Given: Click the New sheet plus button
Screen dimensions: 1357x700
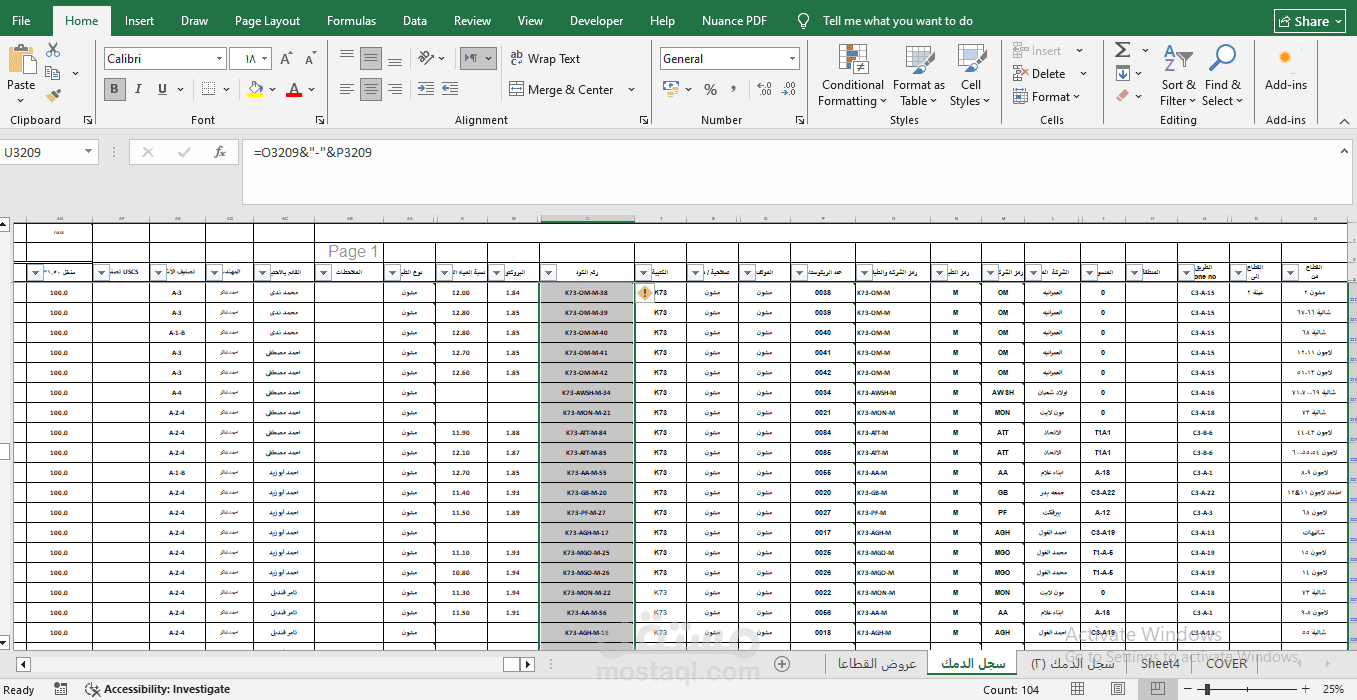Looking at the screenshot, I should 782,663.
